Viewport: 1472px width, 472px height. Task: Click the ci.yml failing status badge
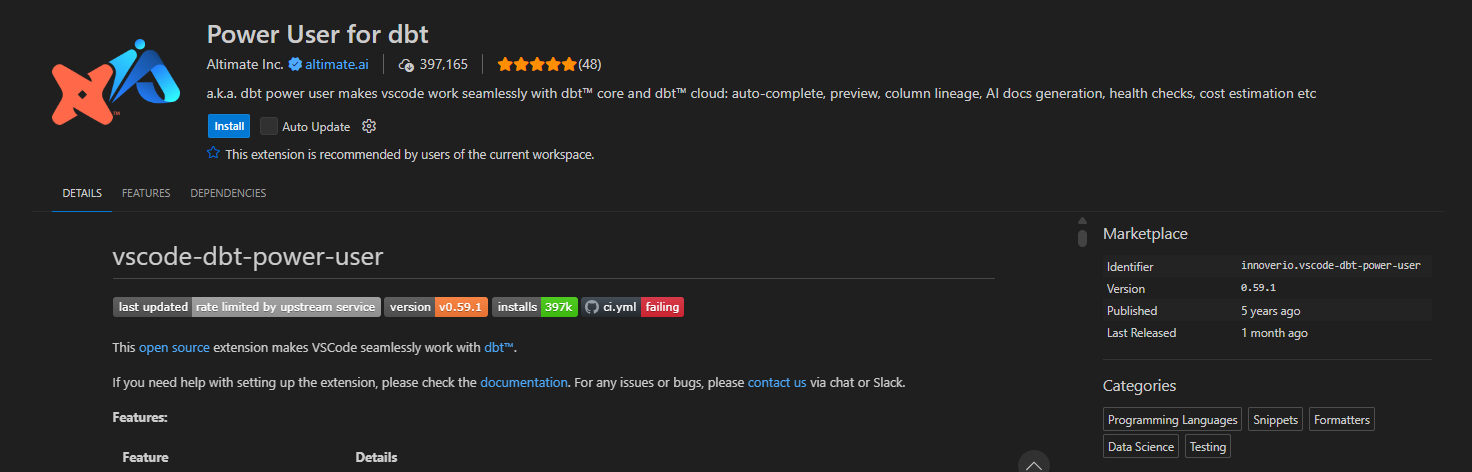(x=633, y=307)
